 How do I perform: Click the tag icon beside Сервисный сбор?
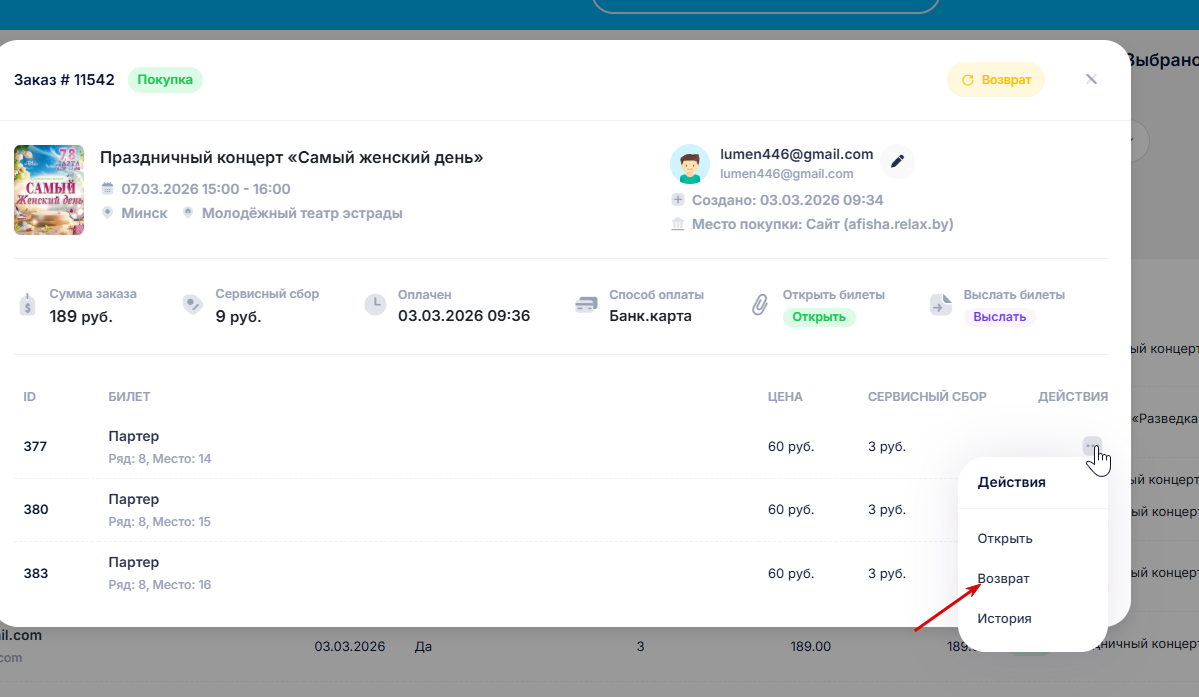(193, 304)
